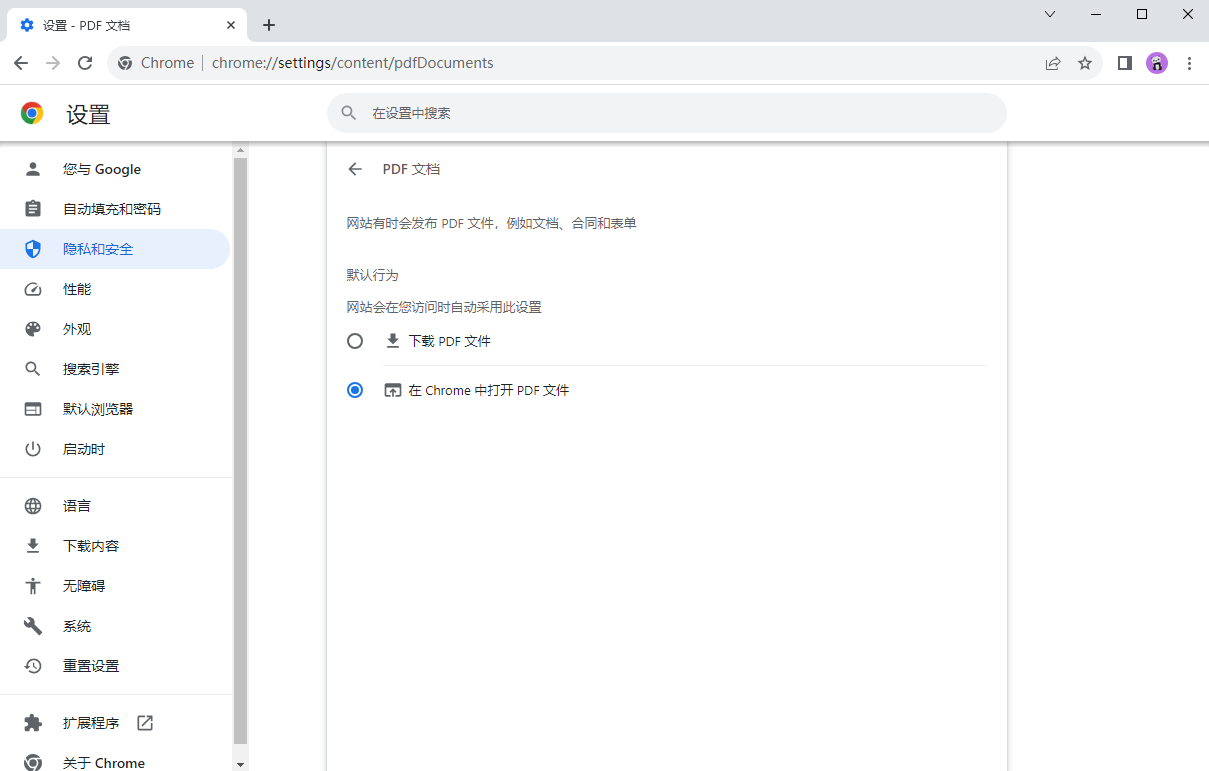Click the share page icon in address bar
The height and width of the screenshot is (771, 1209).
1053,63
